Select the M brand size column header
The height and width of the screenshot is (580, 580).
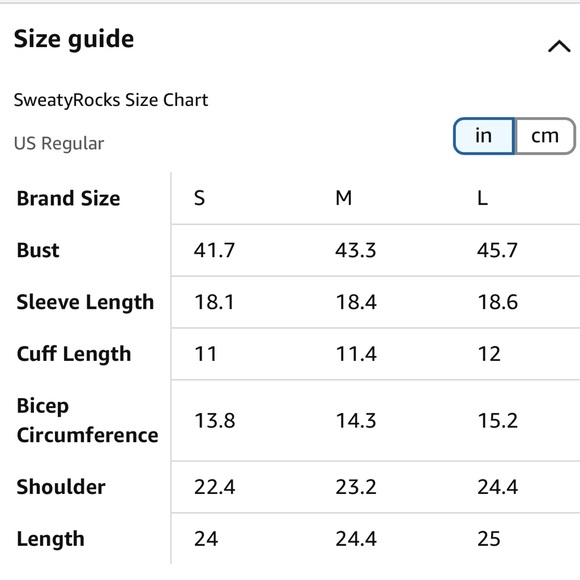(x=344, y=198)
